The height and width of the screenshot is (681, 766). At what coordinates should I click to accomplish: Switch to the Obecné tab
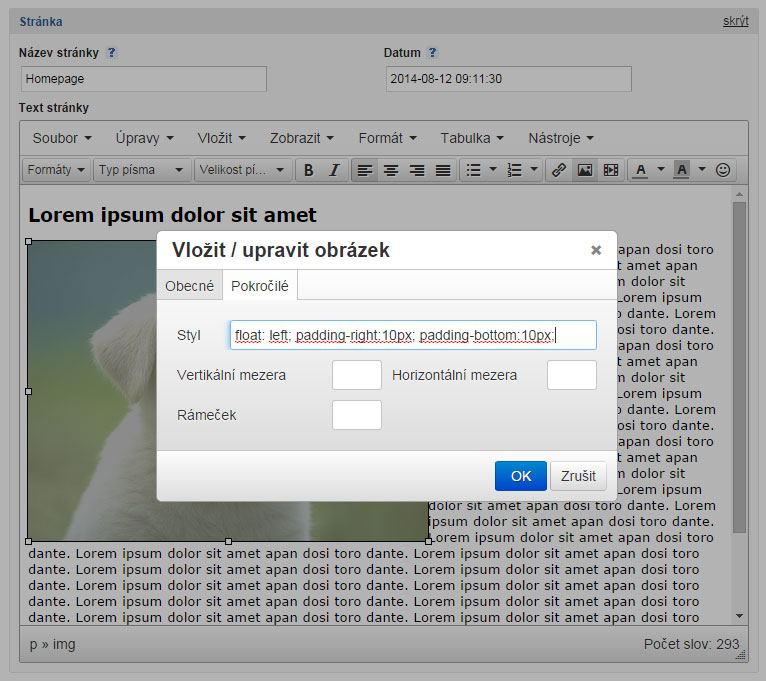(189, 286)
